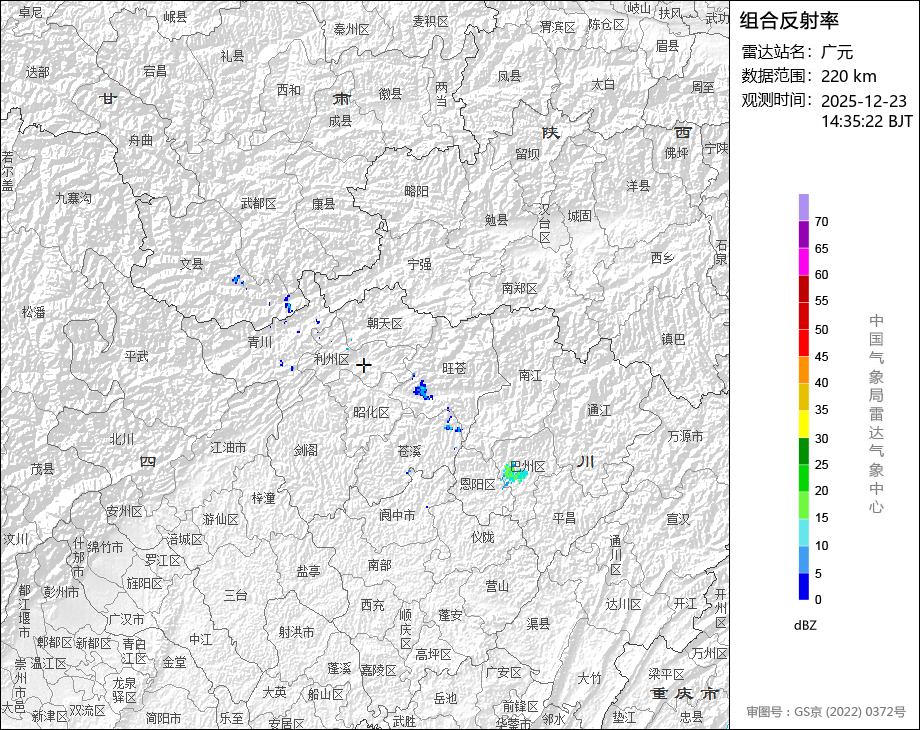The image size is (920, 730).
Task: Click the 剑阁 map label
Action: [306, 450]
